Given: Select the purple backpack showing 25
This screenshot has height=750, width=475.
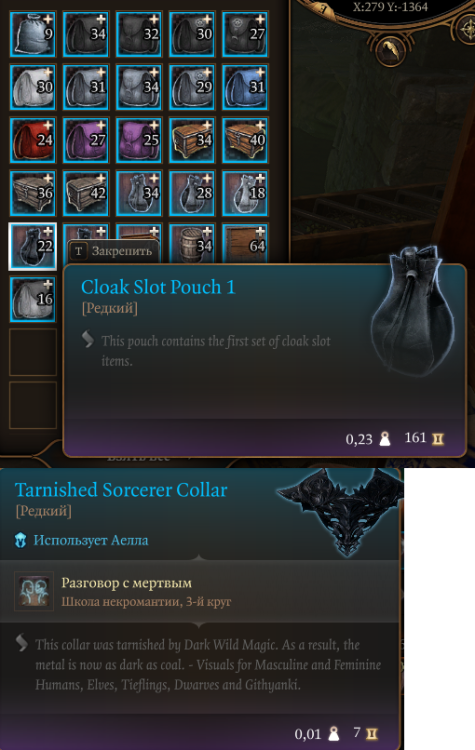Looking at the screenshot, I should coord(139,141).
